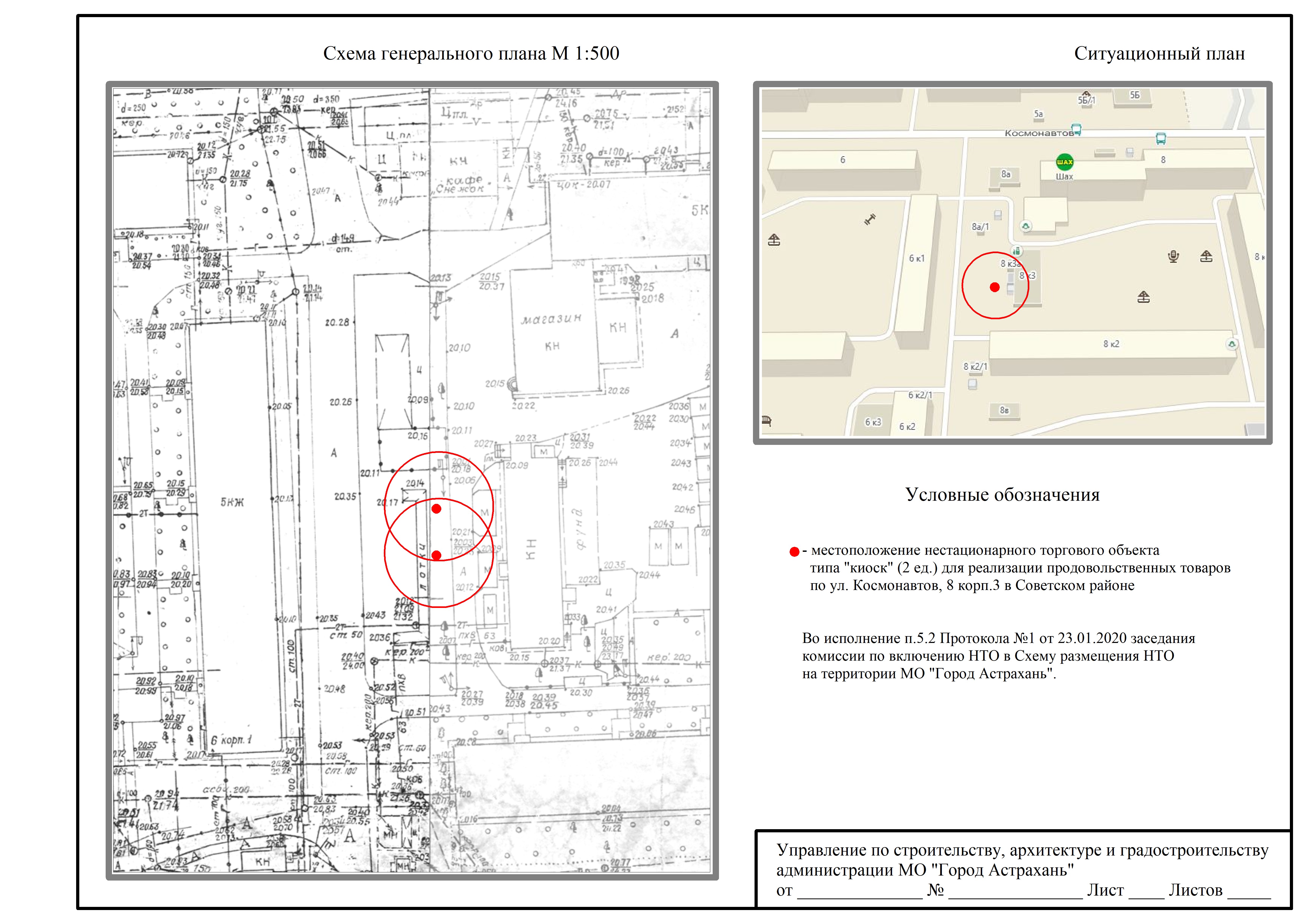
Task: Click the Ситуационный план heading
Action: point(1159,53)
